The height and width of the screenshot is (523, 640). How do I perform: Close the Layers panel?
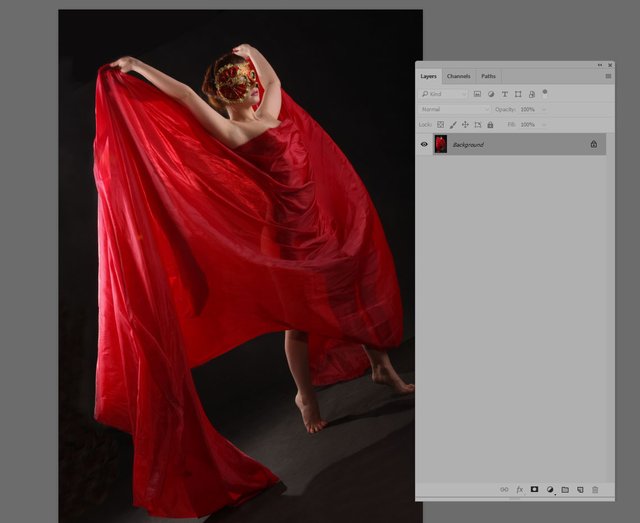(610, 65)
